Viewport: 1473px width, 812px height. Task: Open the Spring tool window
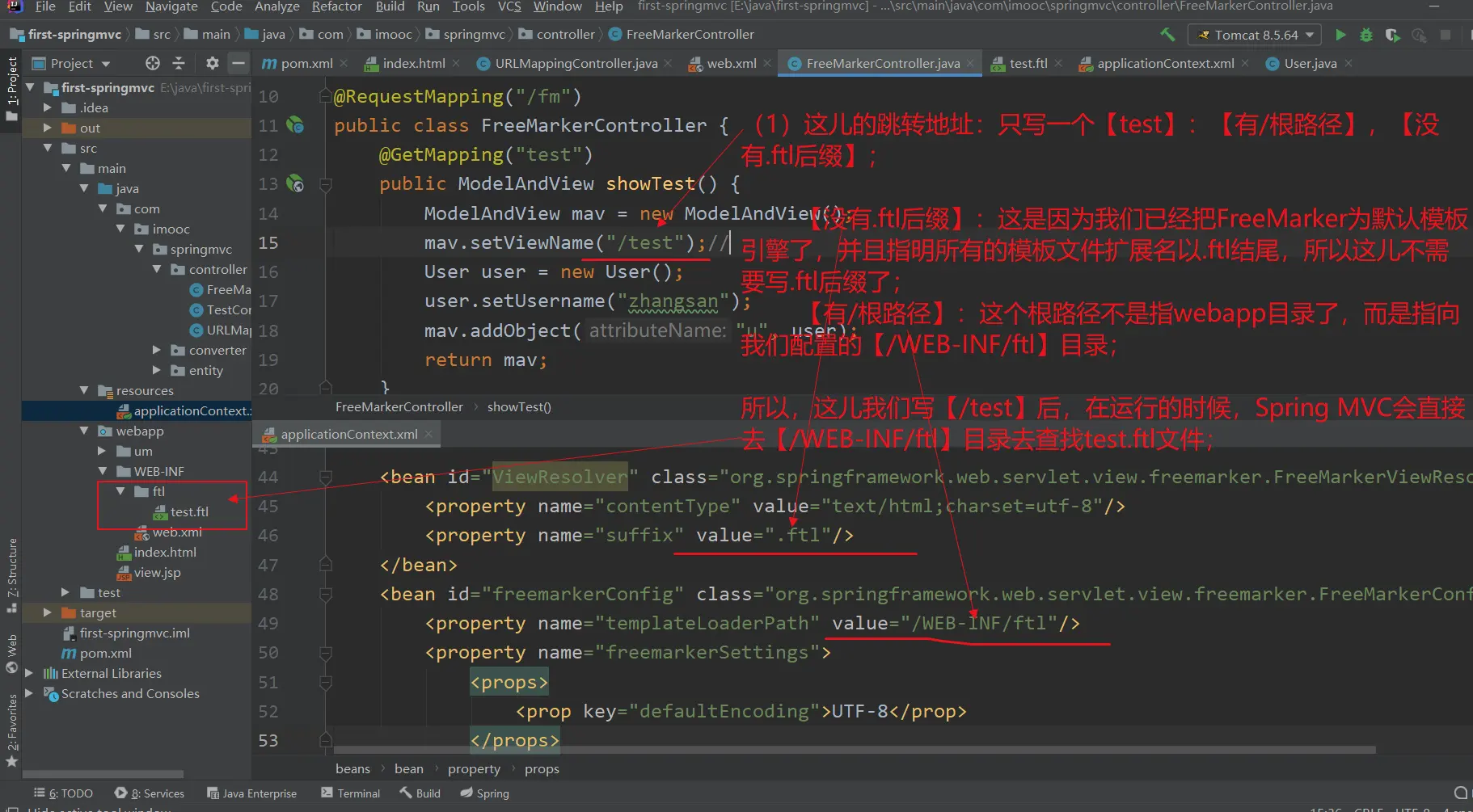(x=485, y=793)
